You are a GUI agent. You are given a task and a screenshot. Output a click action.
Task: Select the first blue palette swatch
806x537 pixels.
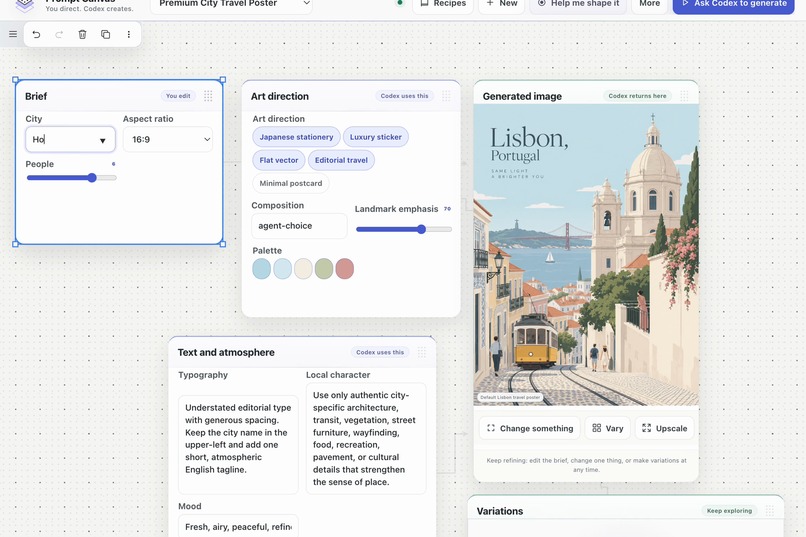click(x=262, y=269)
